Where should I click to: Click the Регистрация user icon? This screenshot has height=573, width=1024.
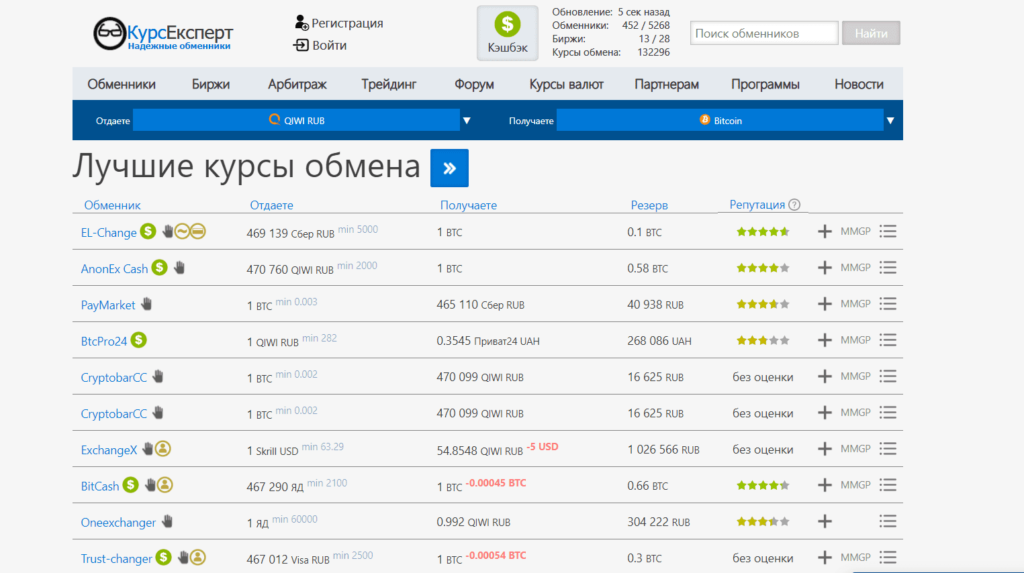coord(301,23)
